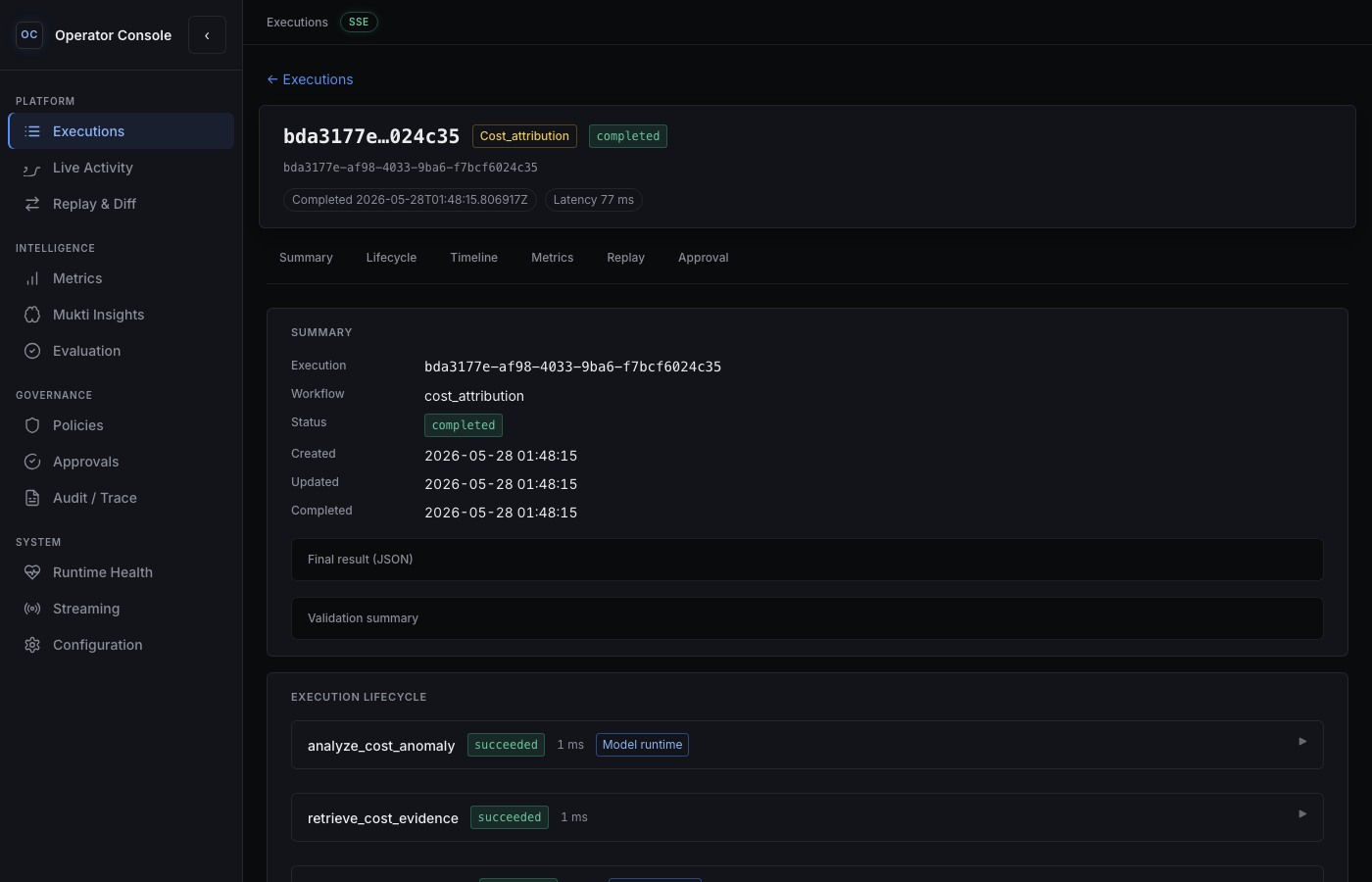Click the Model runtime badge on analyze_cost_anomaly
This screenshot has height=882, width=1372.
click(642, 745)
